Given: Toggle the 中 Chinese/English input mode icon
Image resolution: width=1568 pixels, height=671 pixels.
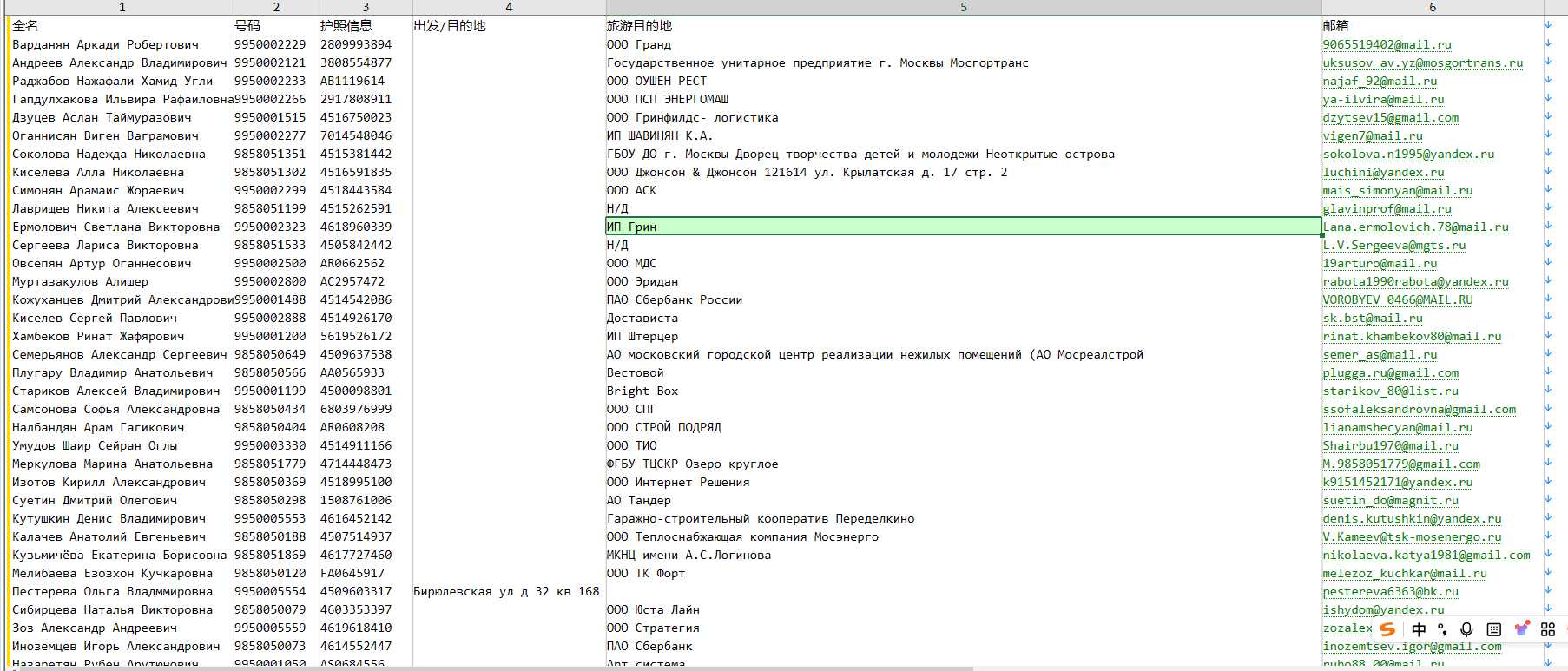Looking at the screenshot, I should 1419,629.
